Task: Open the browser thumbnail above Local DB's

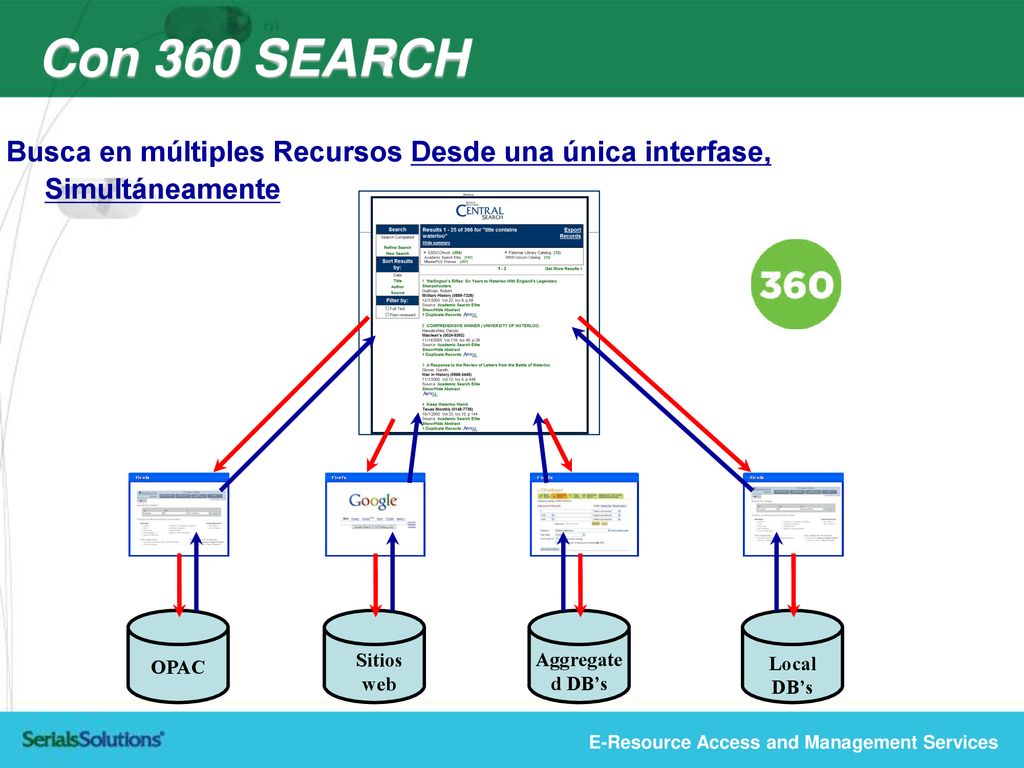Action: pos(793,515)
